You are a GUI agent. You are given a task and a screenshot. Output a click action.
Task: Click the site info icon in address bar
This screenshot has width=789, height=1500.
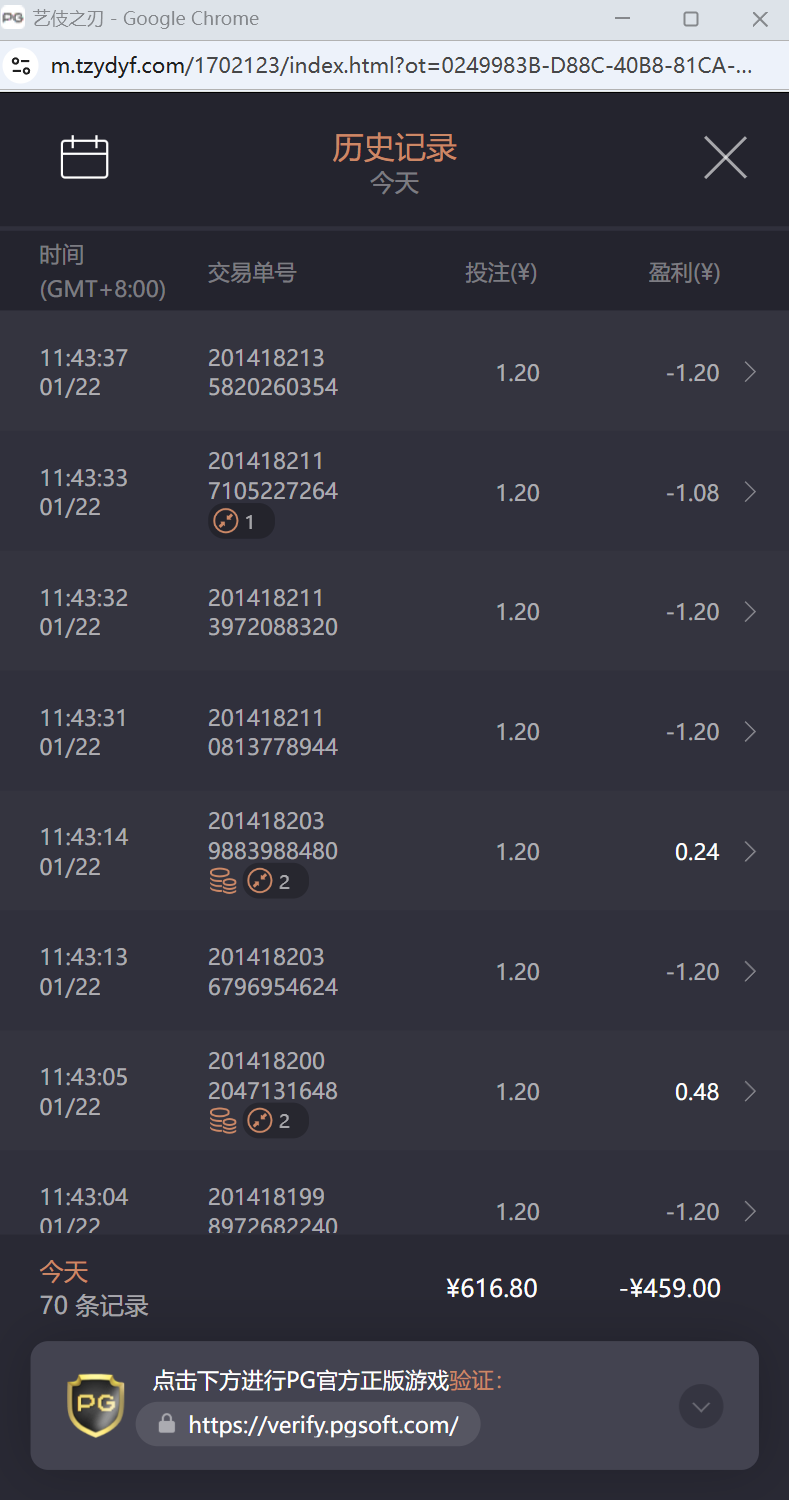20,67
